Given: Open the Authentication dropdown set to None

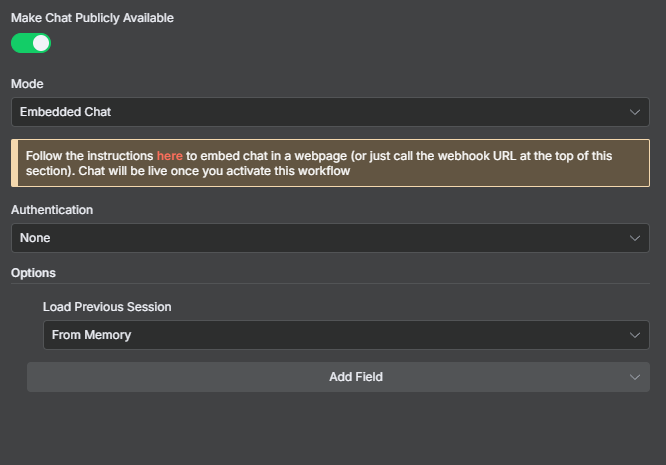Looking at the screenshot, I should pos(330,238).
